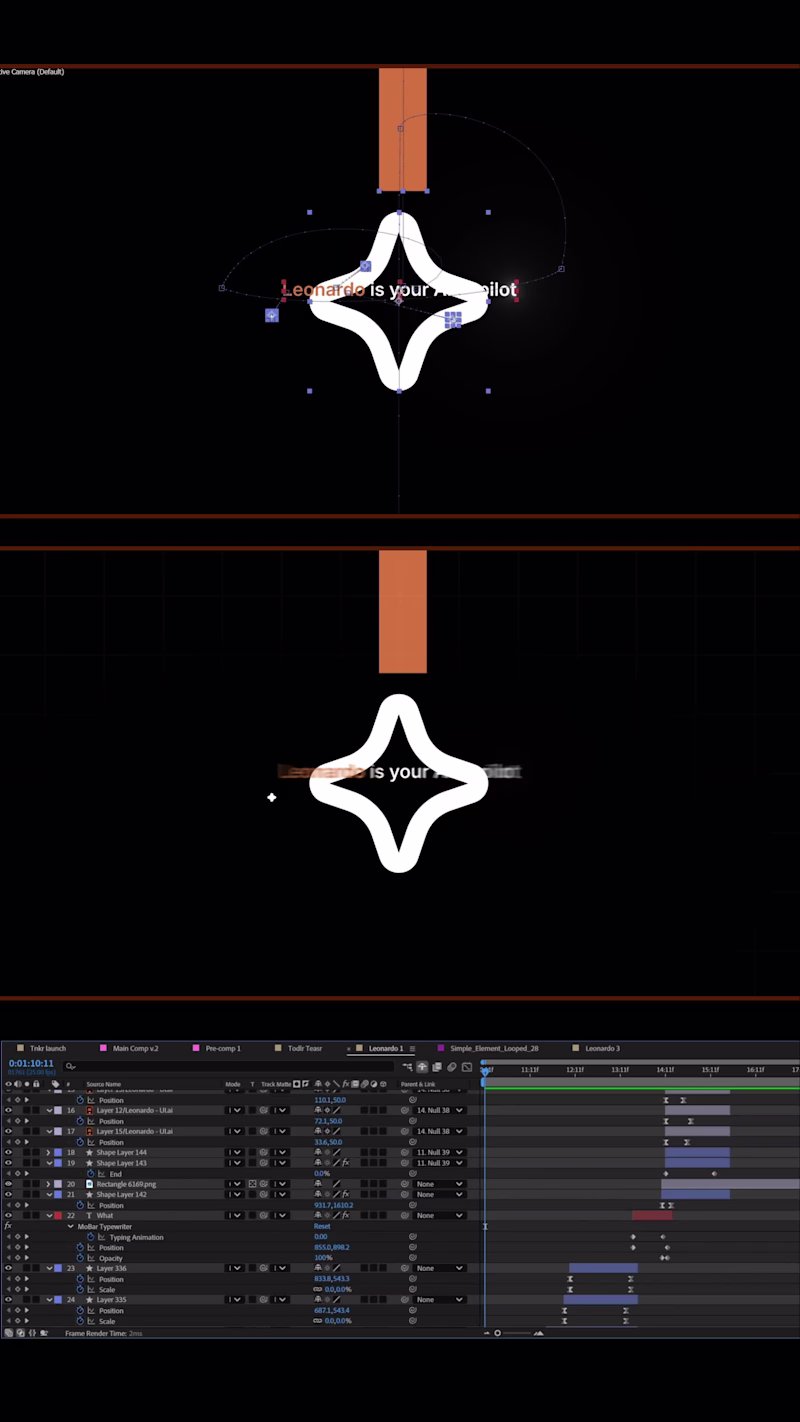Click parent pick whip for Layer 336
Image resolution: width=800 pixels, height=1422 pixels.
[405, 1268]
